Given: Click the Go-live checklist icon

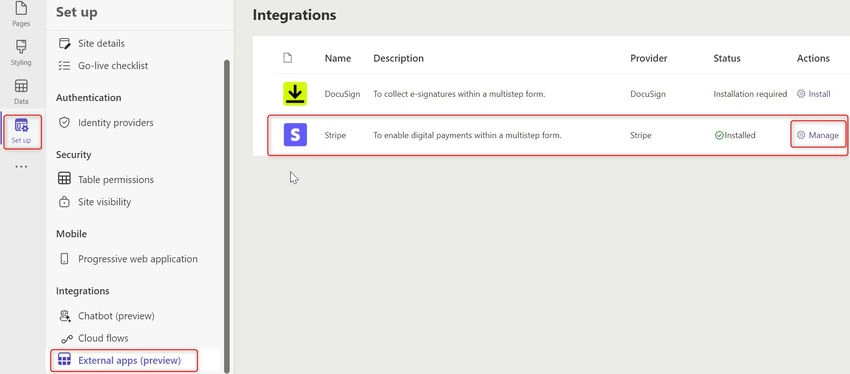Looking at the screenshot, I should pyautogui.click(x=65, y=66).
